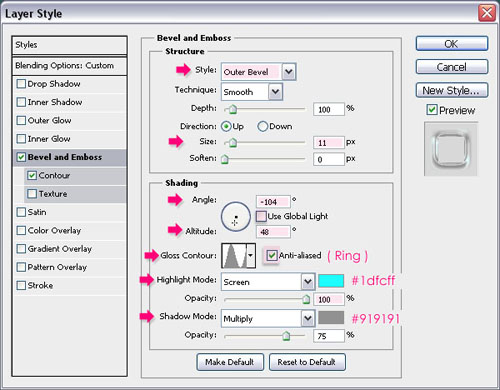Enable the Satin checkbox
Image resolution: width=500 pixels, height=390 pixels.
[x=21, y=212]
